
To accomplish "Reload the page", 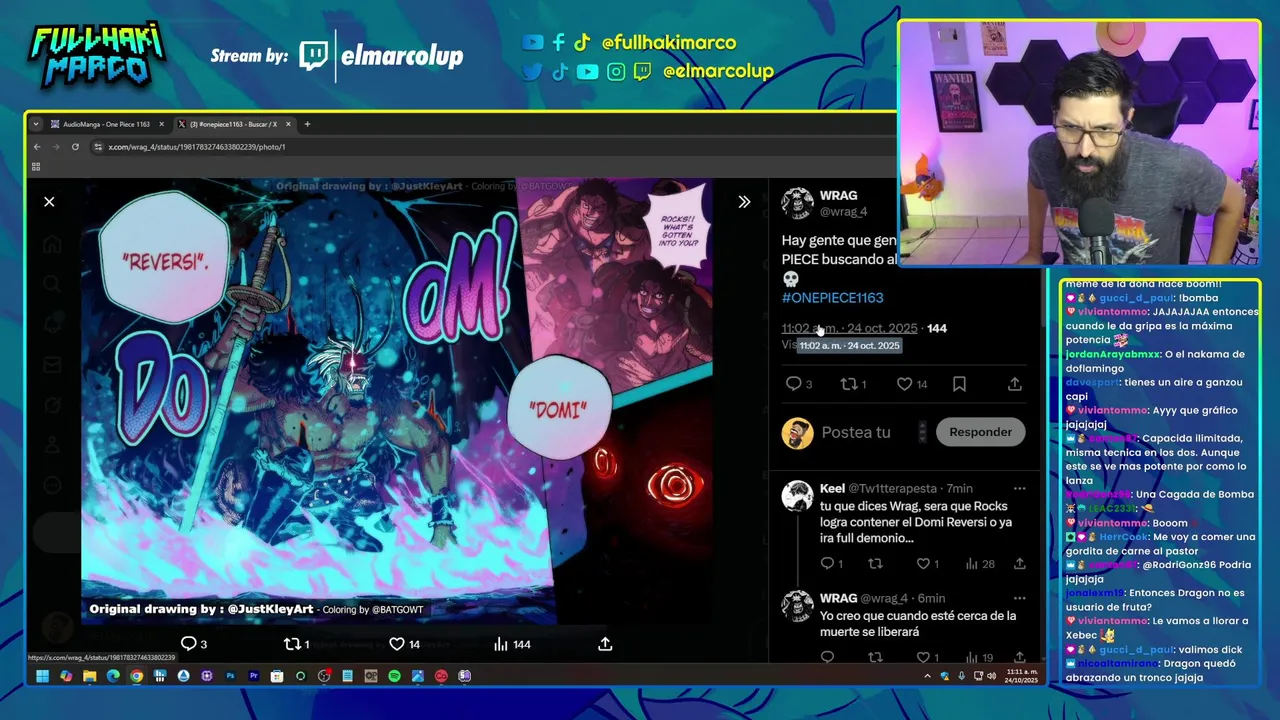I will [75, 147].
